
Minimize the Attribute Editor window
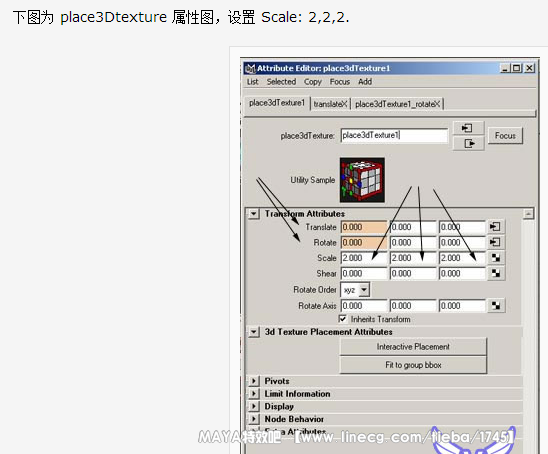coord(505,68)
